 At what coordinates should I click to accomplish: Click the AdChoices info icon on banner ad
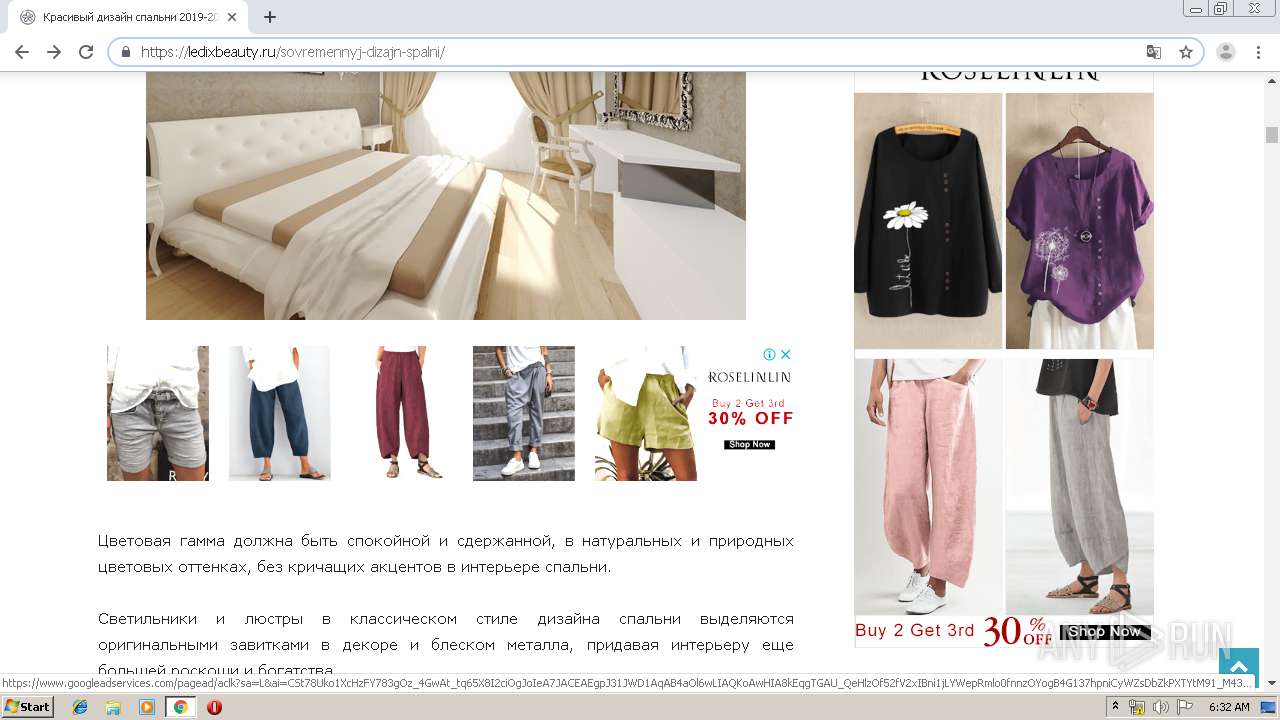pos(770,354)
